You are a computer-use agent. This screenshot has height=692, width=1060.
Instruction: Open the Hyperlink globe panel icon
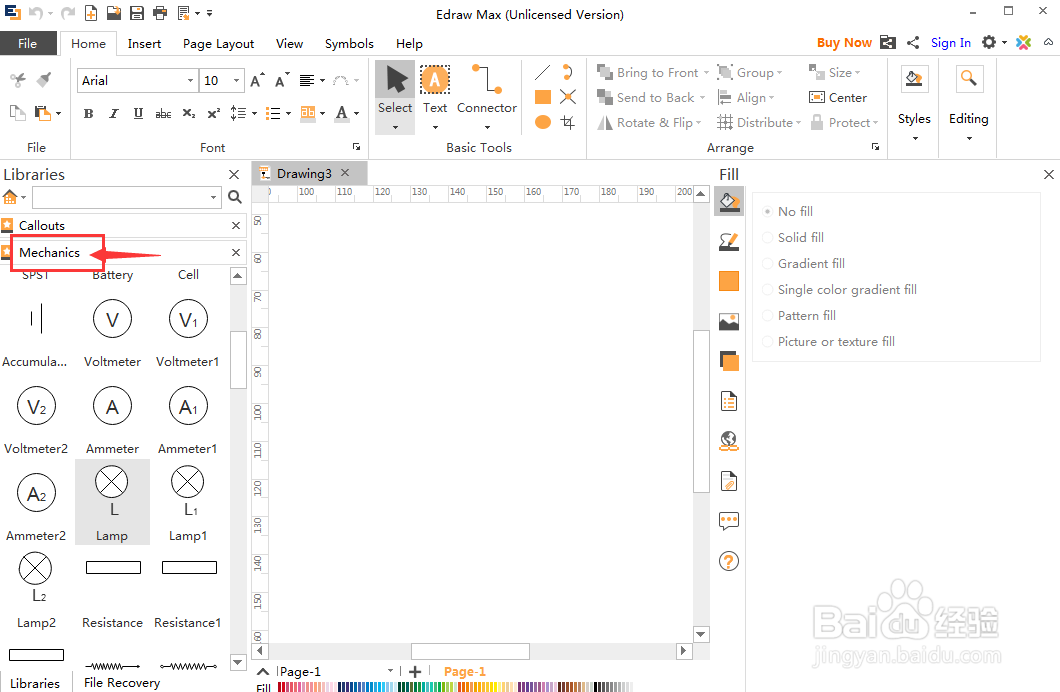point(729,441)
